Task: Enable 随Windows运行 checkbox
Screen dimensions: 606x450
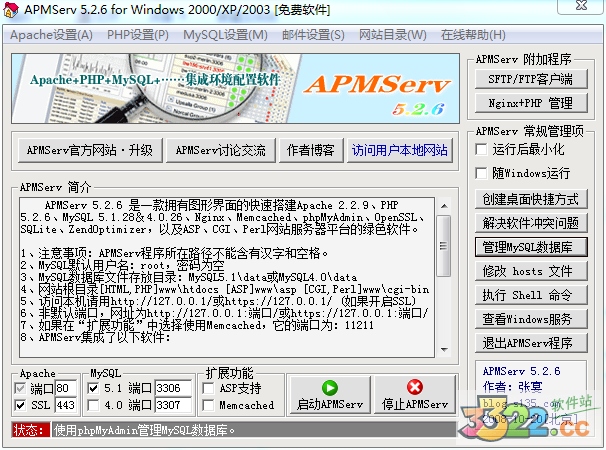Action: coord(481,173)
